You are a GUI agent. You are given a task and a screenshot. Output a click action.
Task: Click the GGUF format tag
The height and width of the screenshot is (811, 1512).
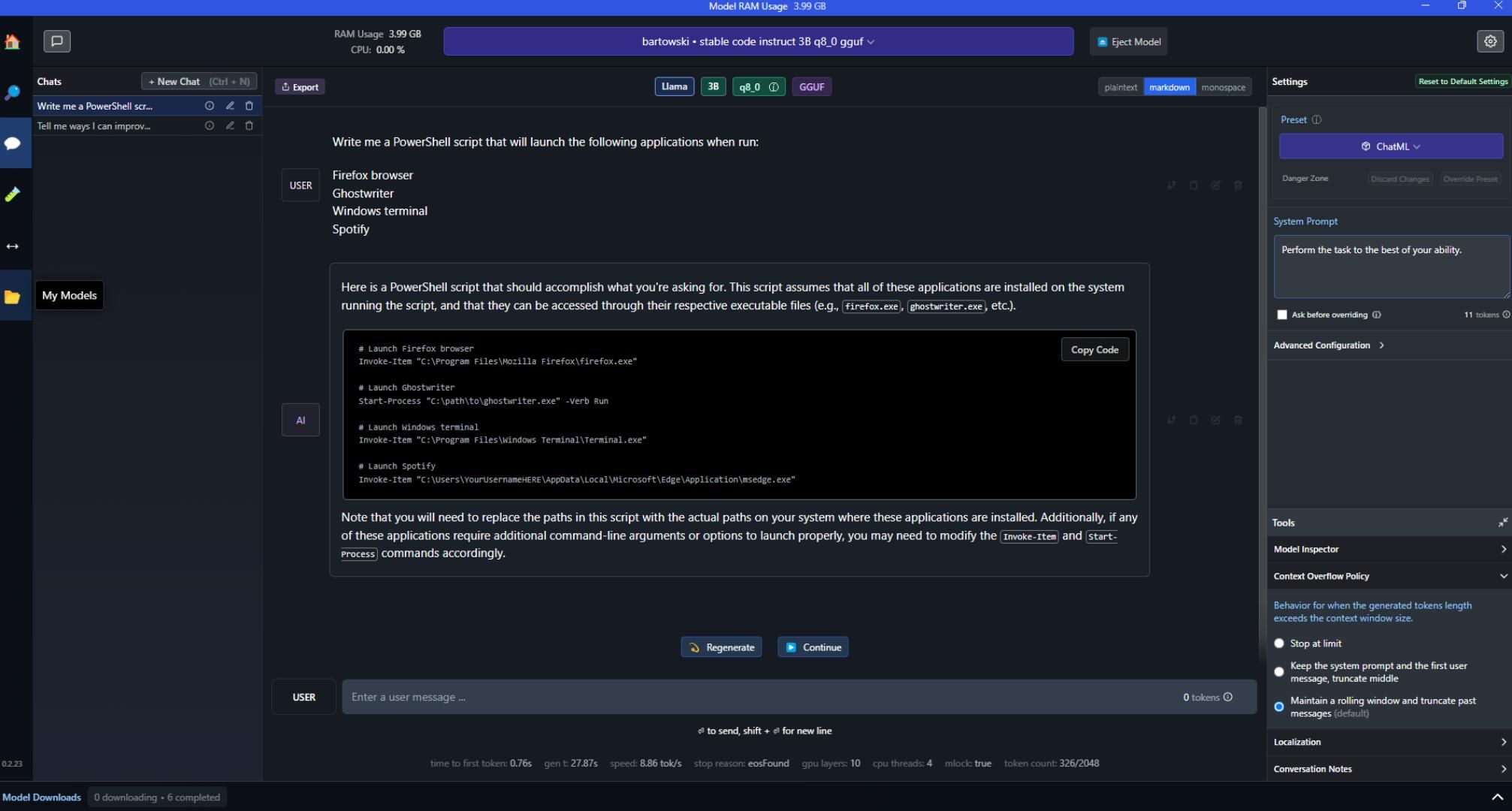810,87
